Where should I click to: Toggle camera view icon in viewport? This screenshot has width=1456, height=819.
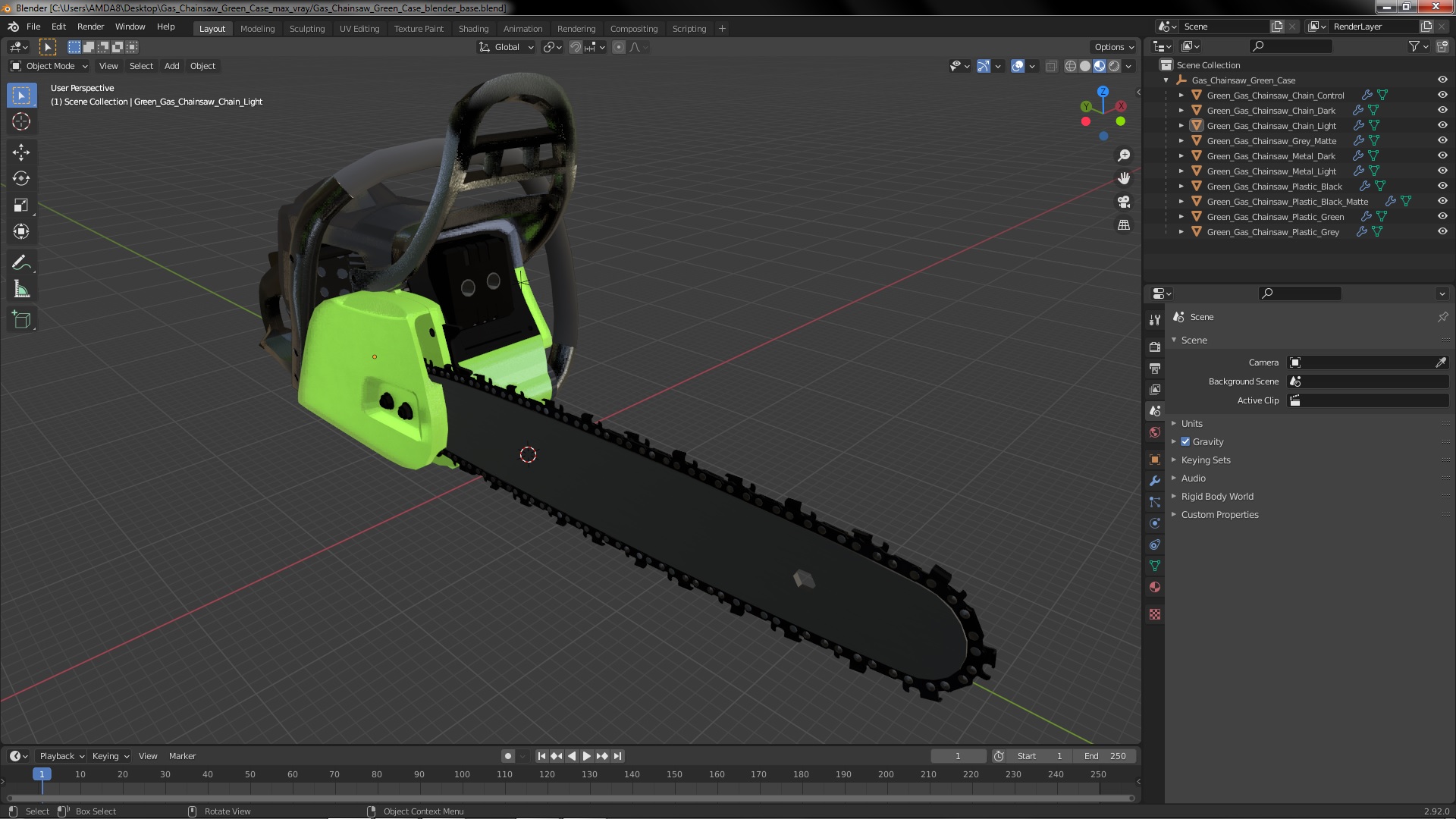[1124, 202]
